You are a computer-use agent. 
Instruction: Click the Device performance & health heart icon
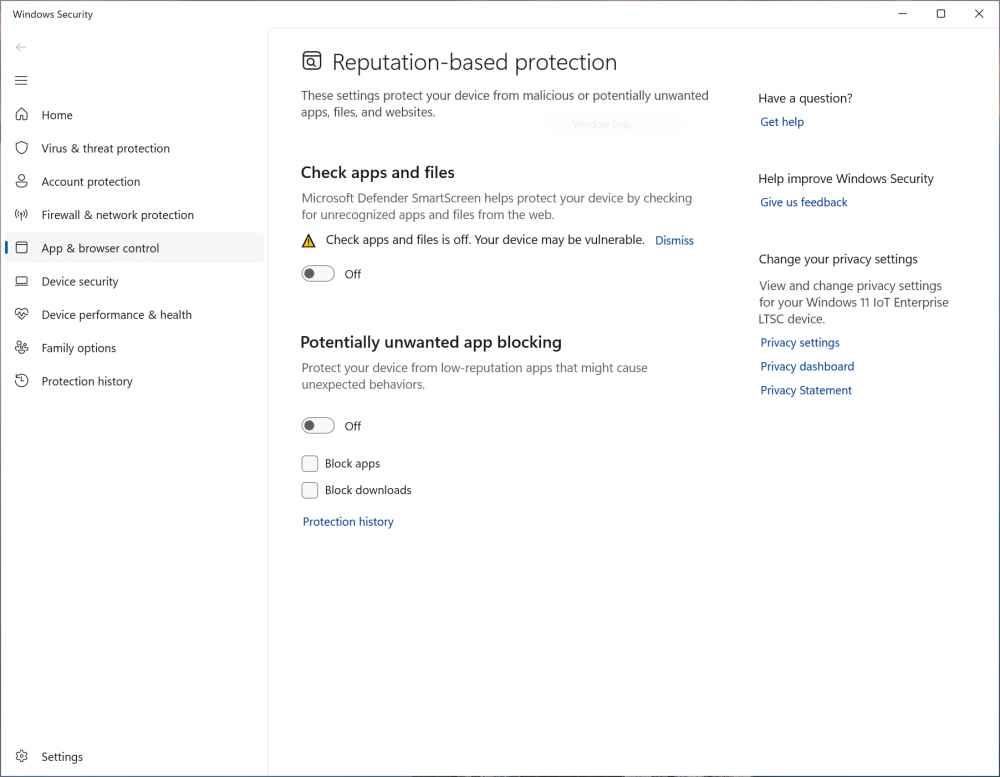coord(21,315)
